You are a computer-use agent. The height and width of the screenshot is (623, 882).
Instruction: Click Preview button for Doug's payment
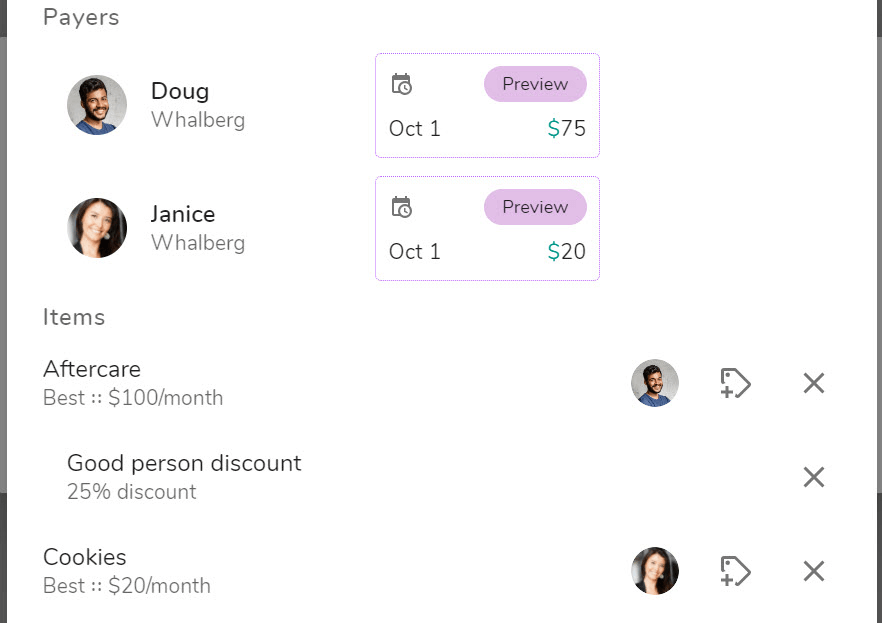pos(535,84)
